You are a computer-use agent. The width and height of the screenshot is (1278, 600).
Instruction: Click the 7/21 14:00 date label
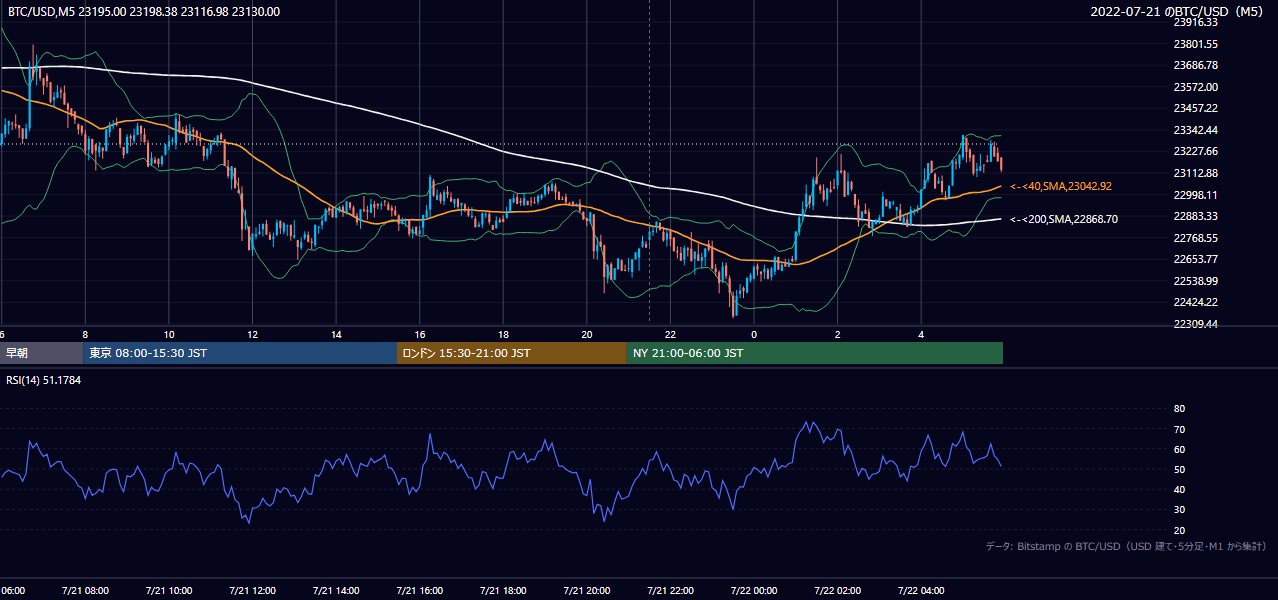tap(335, 591)
